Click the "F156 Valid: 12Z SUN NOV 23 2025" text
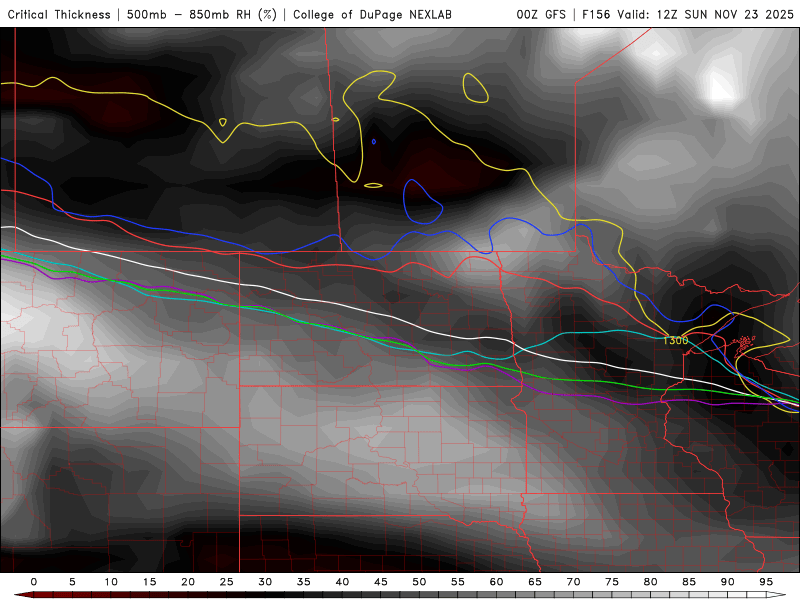 coord(688,14)
